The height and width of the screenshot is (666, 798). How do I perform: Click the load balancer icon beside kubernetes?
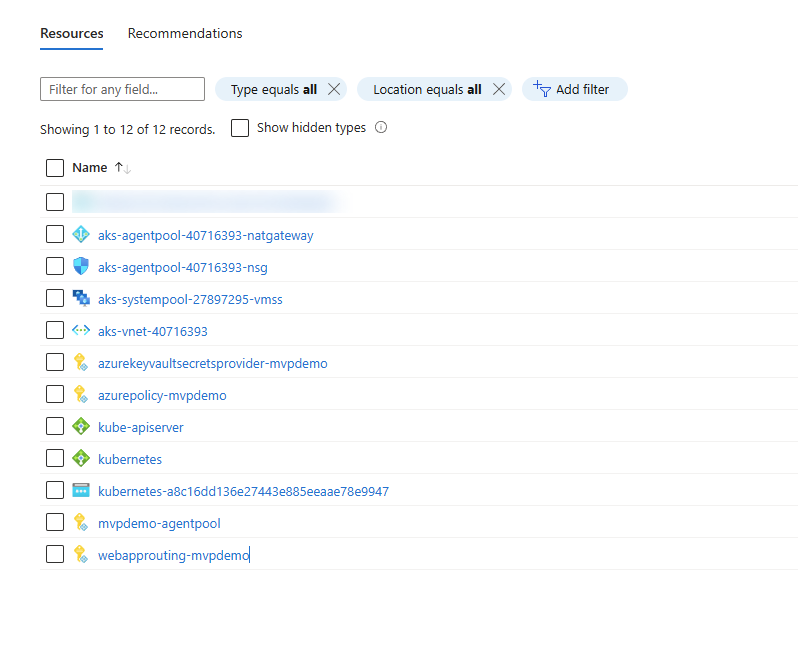(81, 458)
